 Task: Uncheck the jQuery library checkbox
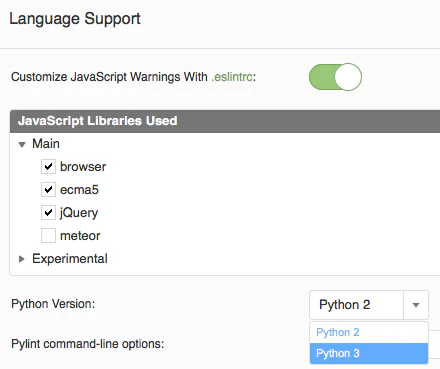click(48, 212)
